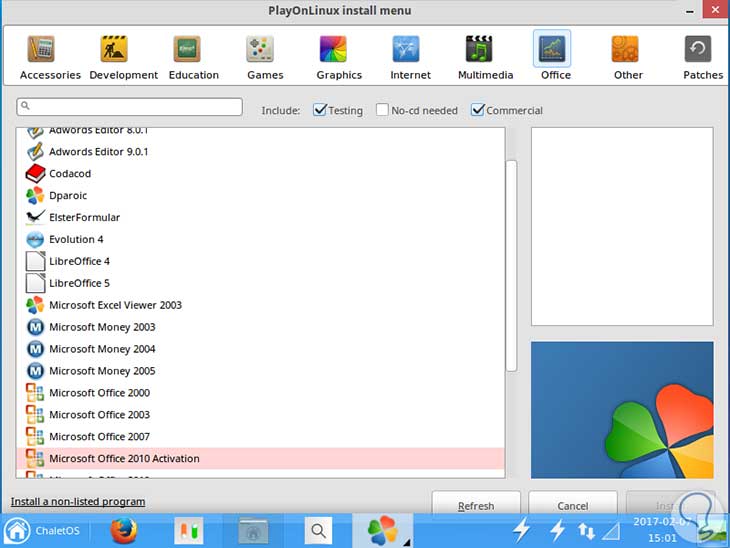Select the Codacod text entry

click(70, 174)
